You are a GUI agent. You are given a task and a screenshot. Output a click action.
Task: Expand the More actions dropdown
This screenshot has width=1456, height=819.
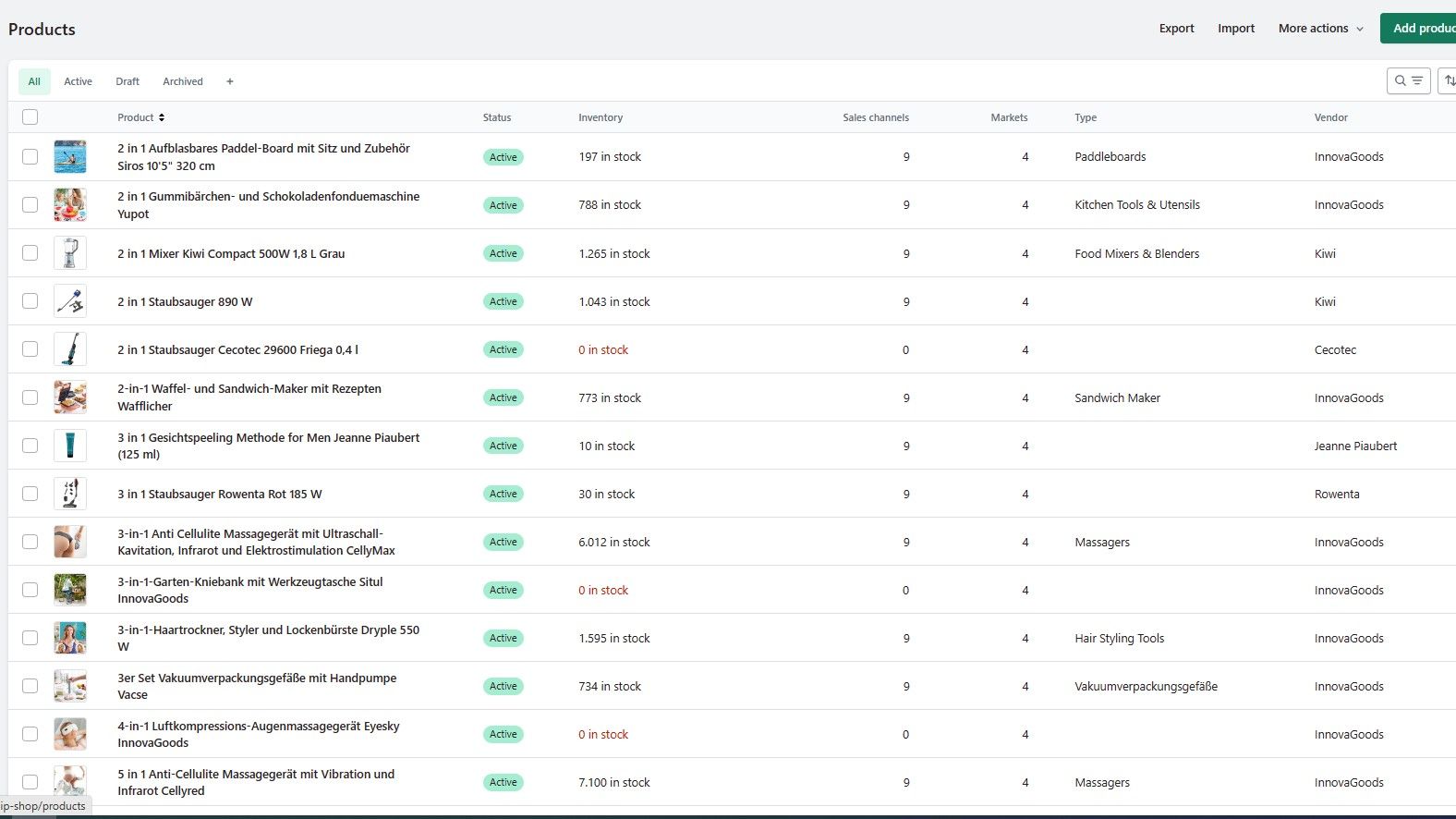pos(1320,29)
